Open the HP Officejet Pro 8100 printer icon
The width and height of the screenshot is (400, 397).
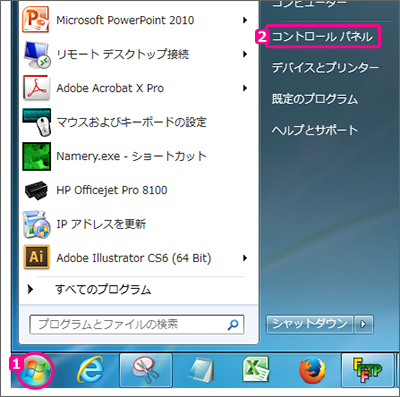click(37, 190)
